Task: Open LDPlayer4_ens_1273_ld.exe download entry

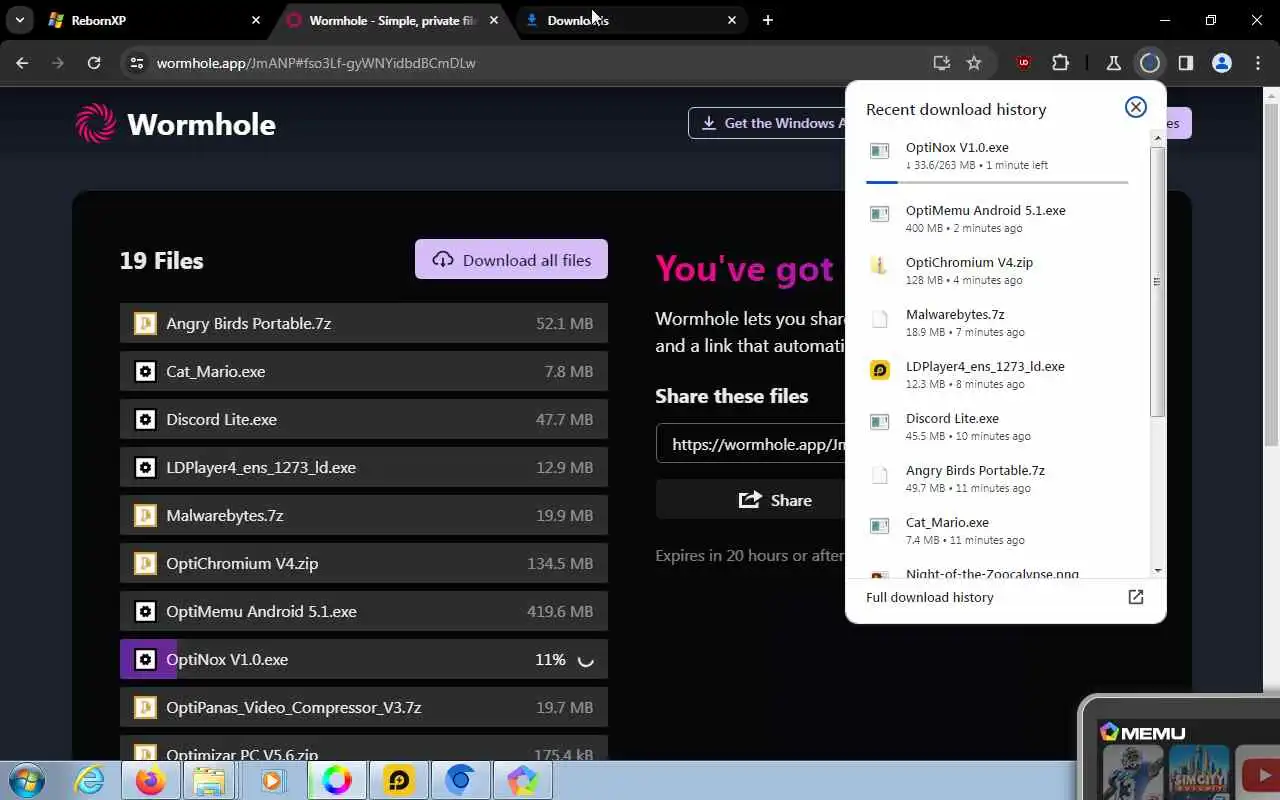Action: point(997,375)
